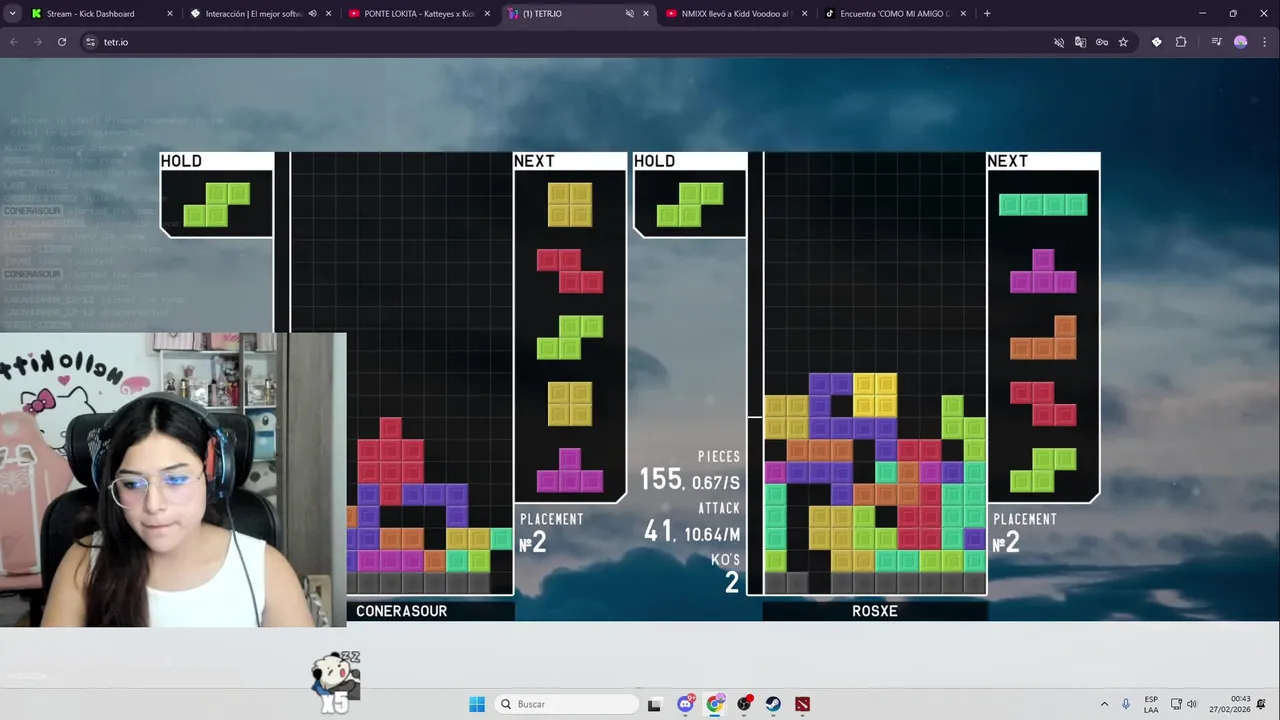Image resolution: width=1280 pixels, height=720 pixels.
Task: Click the webcam overlay of the streamer
Action: tap(173, 480)
